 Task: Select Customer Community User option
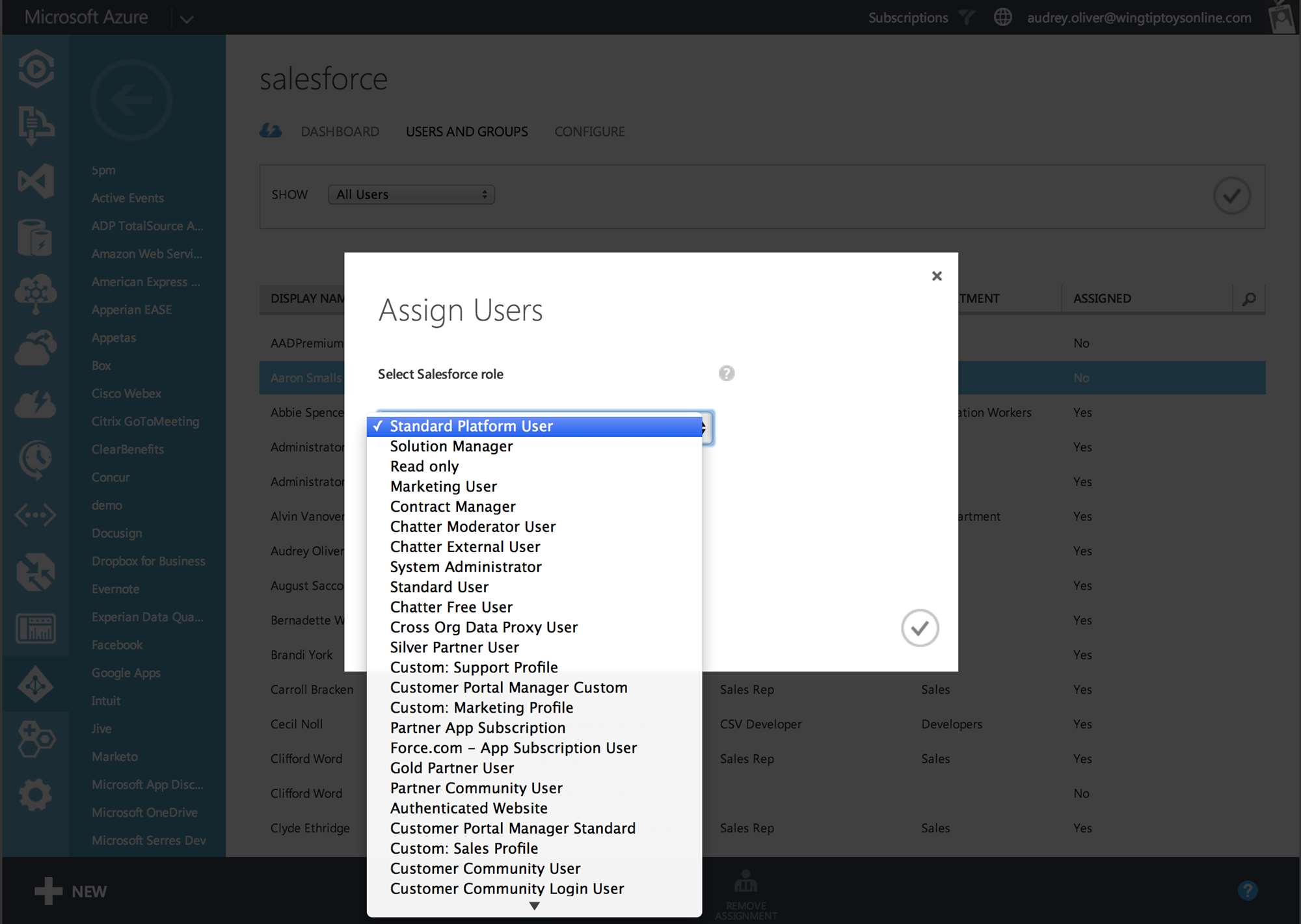534,869
